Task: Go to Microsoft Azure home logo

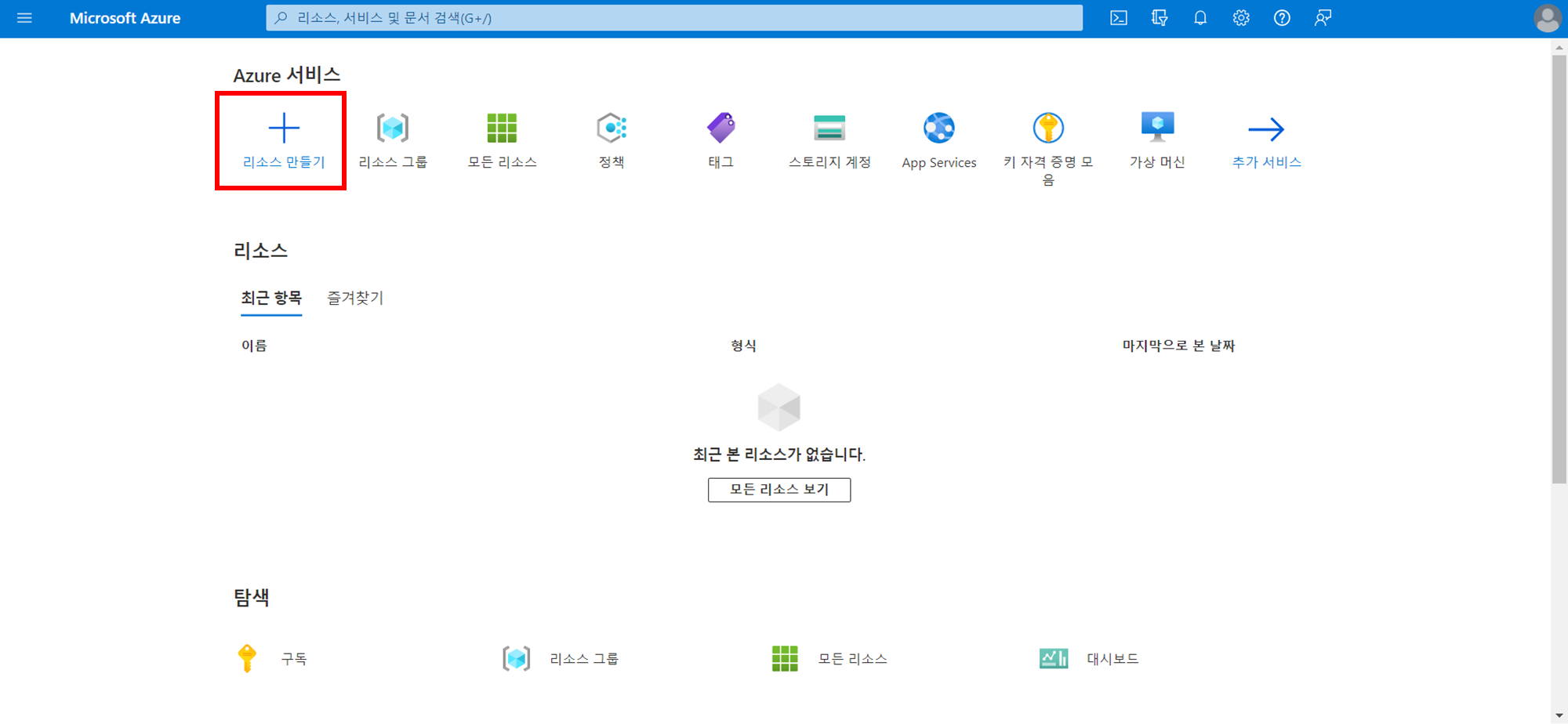Action: tap(125, 18)
